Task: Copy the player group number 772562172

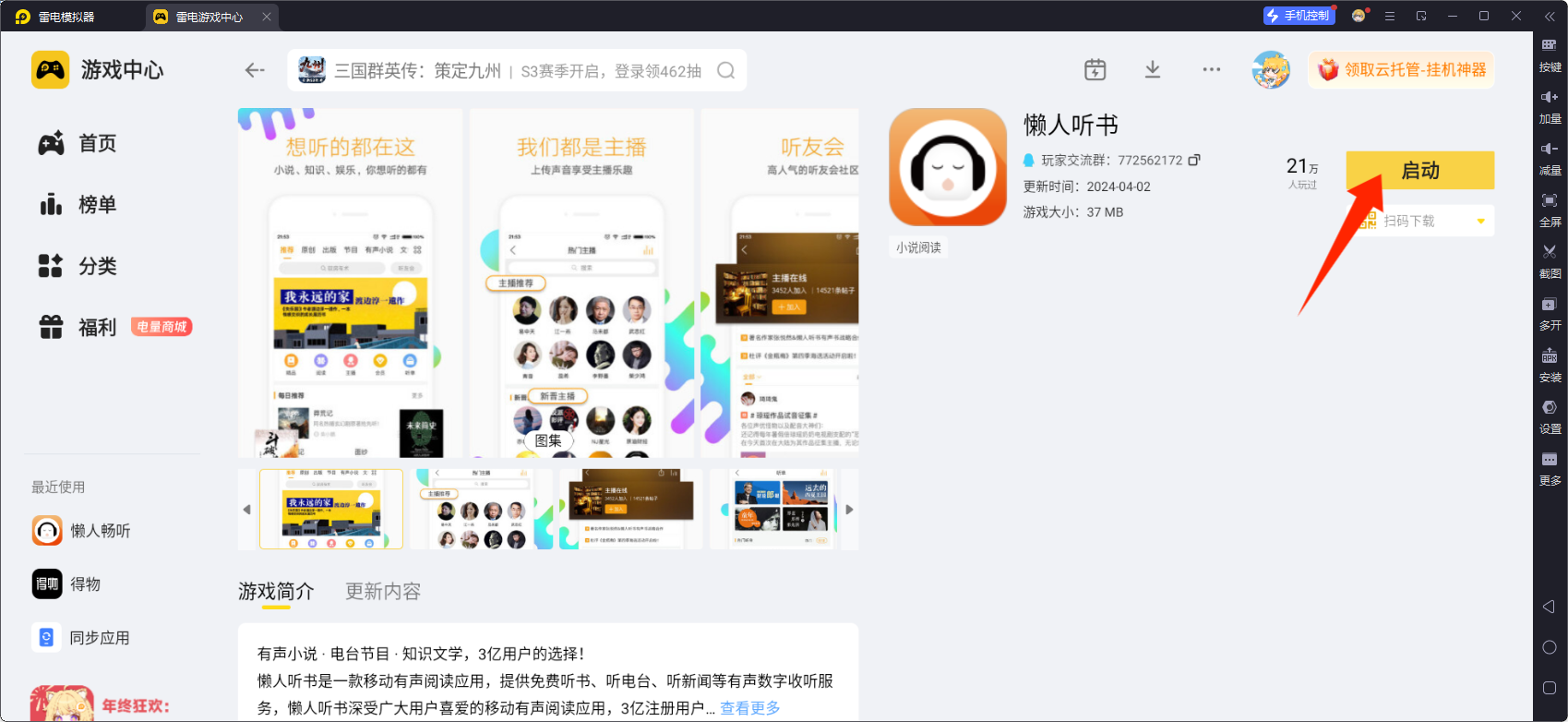Action: coord(1194,160)
